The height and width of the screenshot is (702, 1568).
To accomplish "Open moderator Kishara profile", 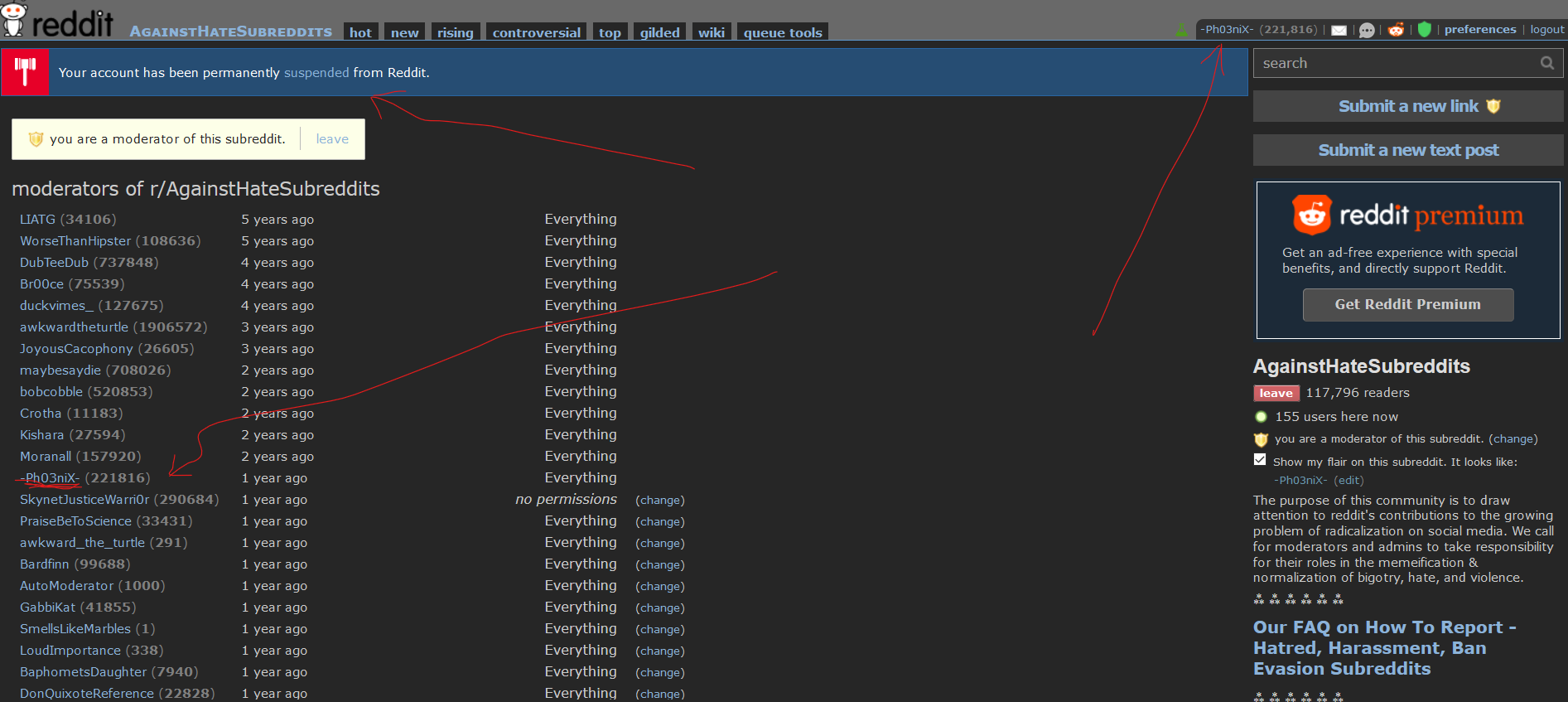I will tap(41, 435).
